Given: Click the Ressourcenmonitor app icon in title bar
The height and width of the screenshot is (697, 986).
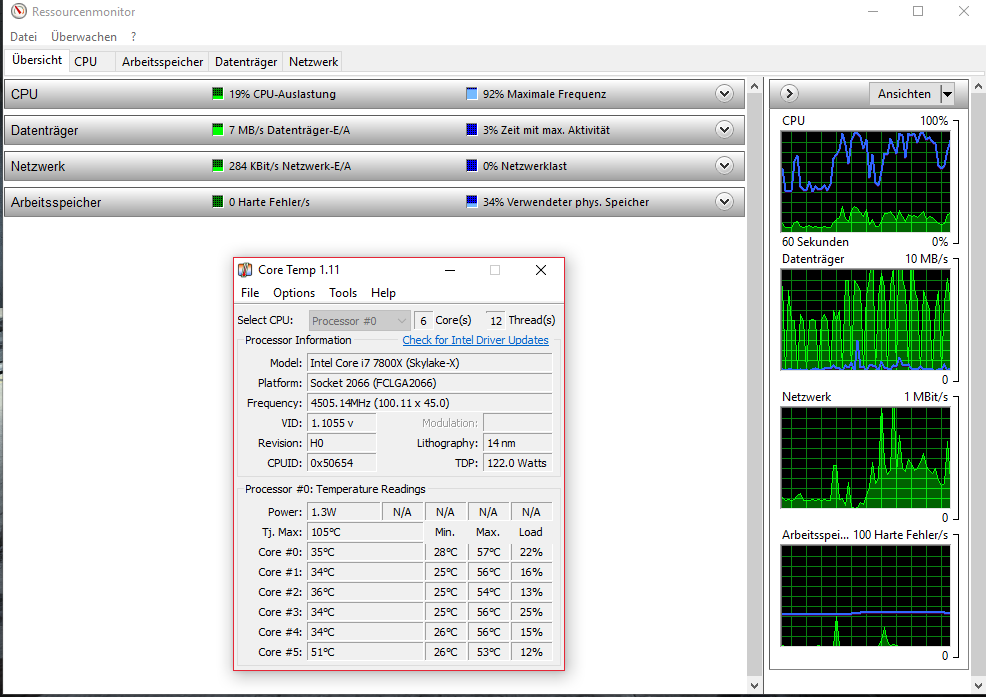Looking at the screenshot, I should point(19,11).
